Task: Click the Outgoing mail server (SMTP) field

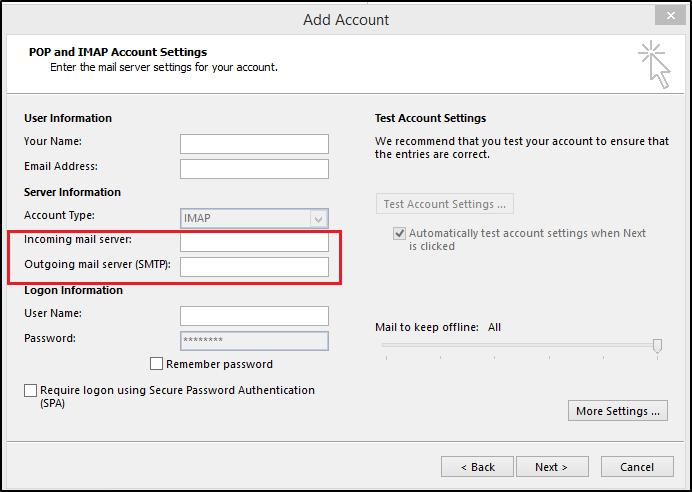Action: click(x=254, y=266)
